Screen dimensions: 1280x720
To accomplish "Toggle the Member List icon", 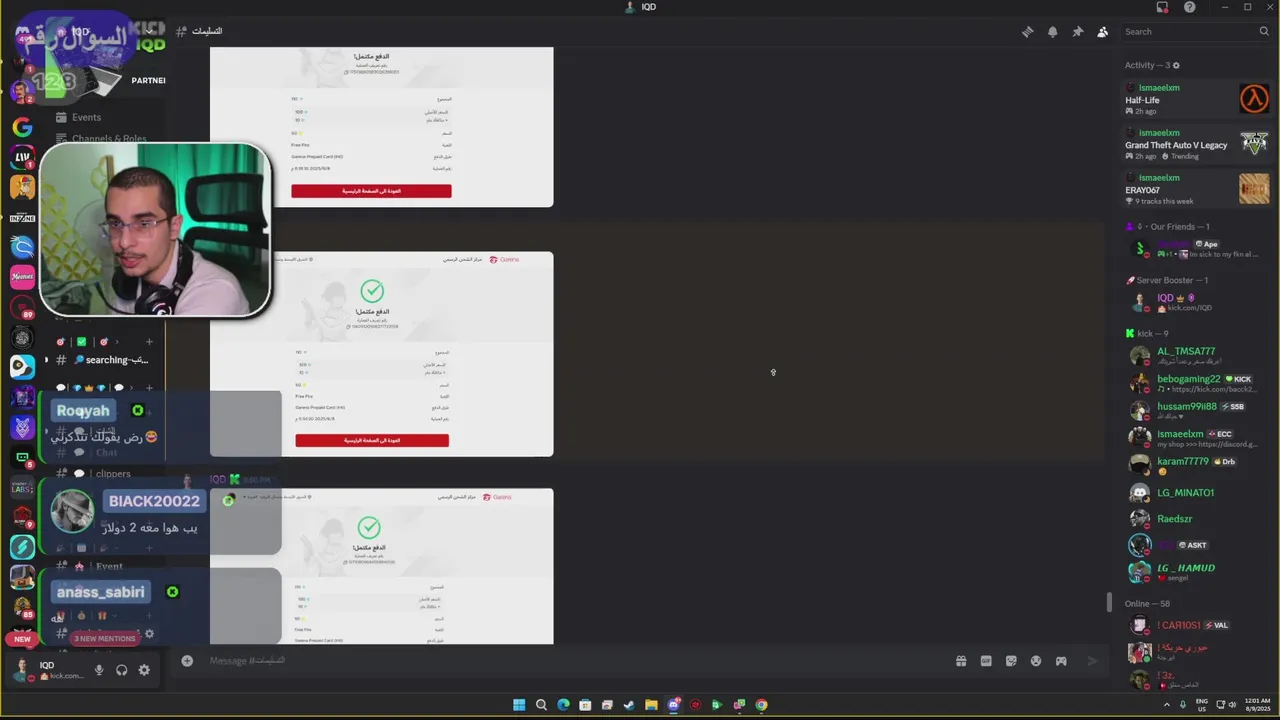I will [1102, 32].
